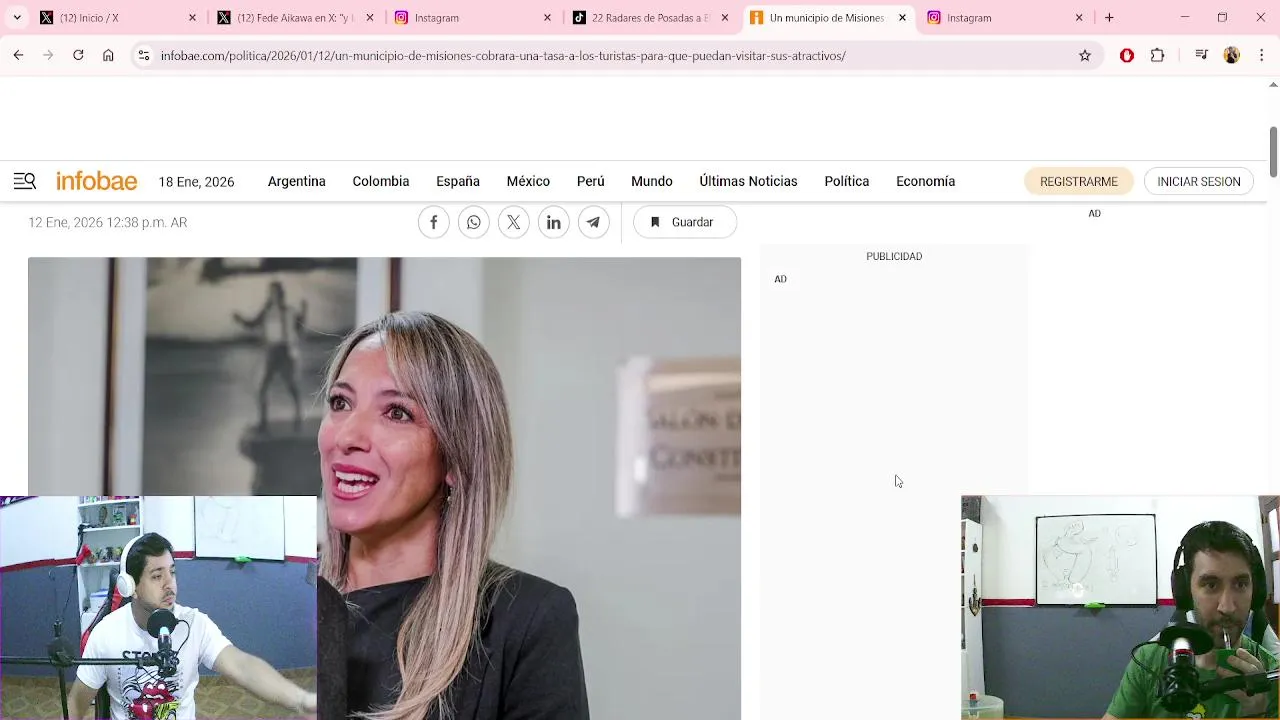Close the 22 Radares de Posadas tab

point(725,17)
